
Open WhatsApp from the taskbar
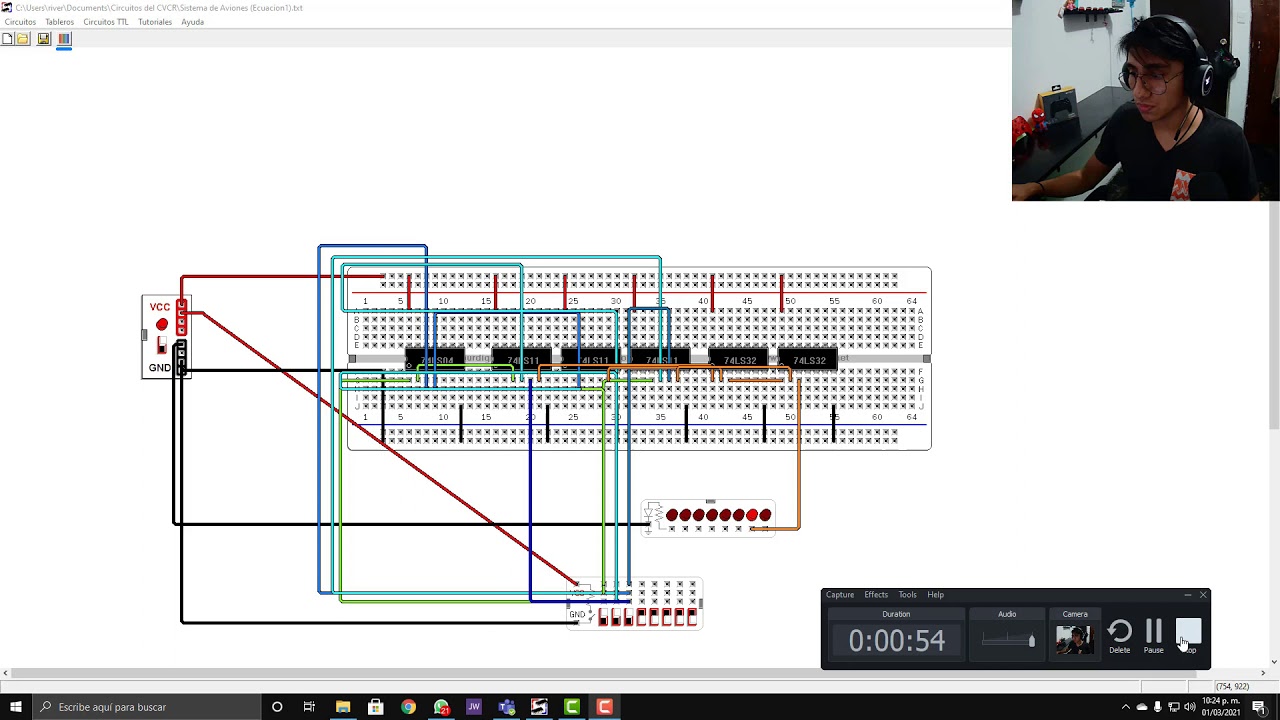click(x=441, y=707)
